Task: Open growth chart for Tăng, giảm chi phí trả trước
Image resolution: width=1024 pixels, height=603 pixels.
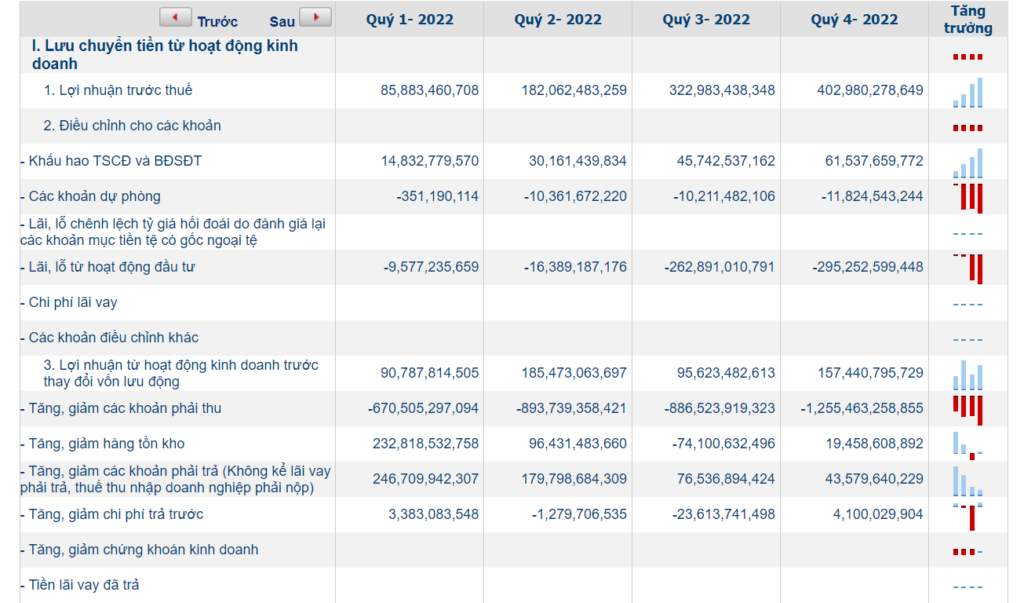Action: pos(967,516)
